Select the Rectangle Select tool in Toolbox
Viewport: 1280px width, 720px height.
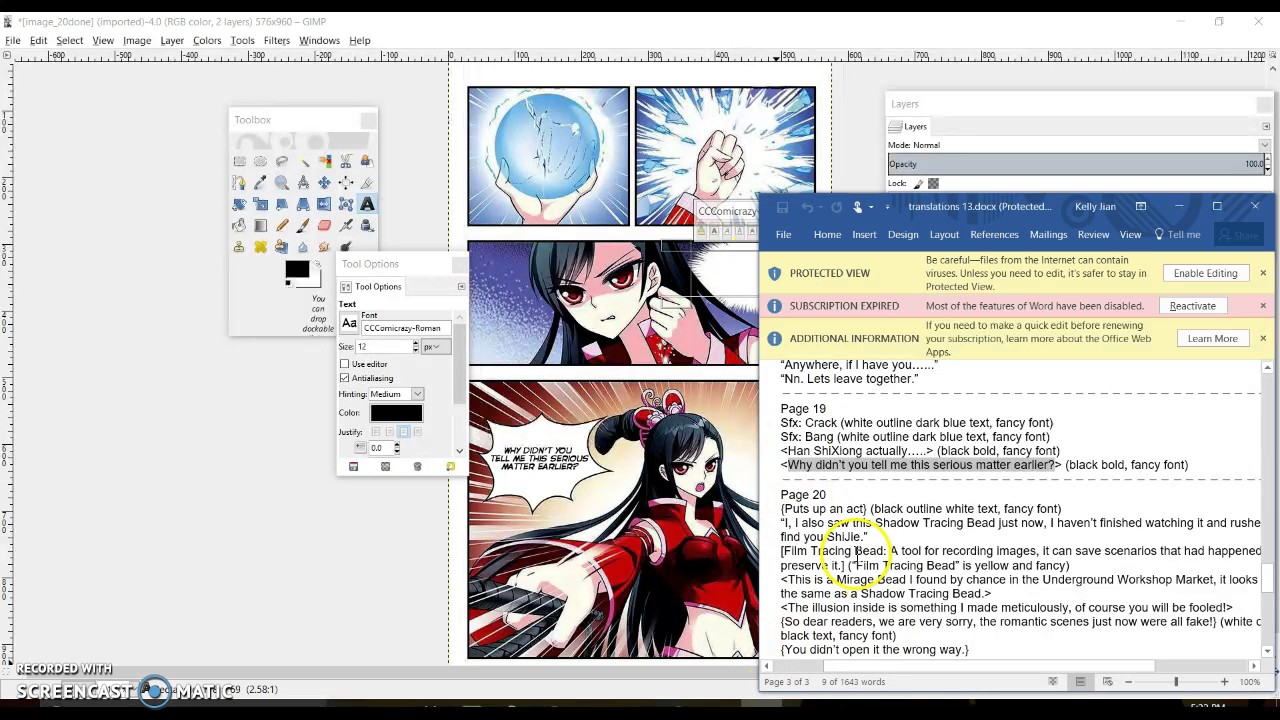click(239, 161)
